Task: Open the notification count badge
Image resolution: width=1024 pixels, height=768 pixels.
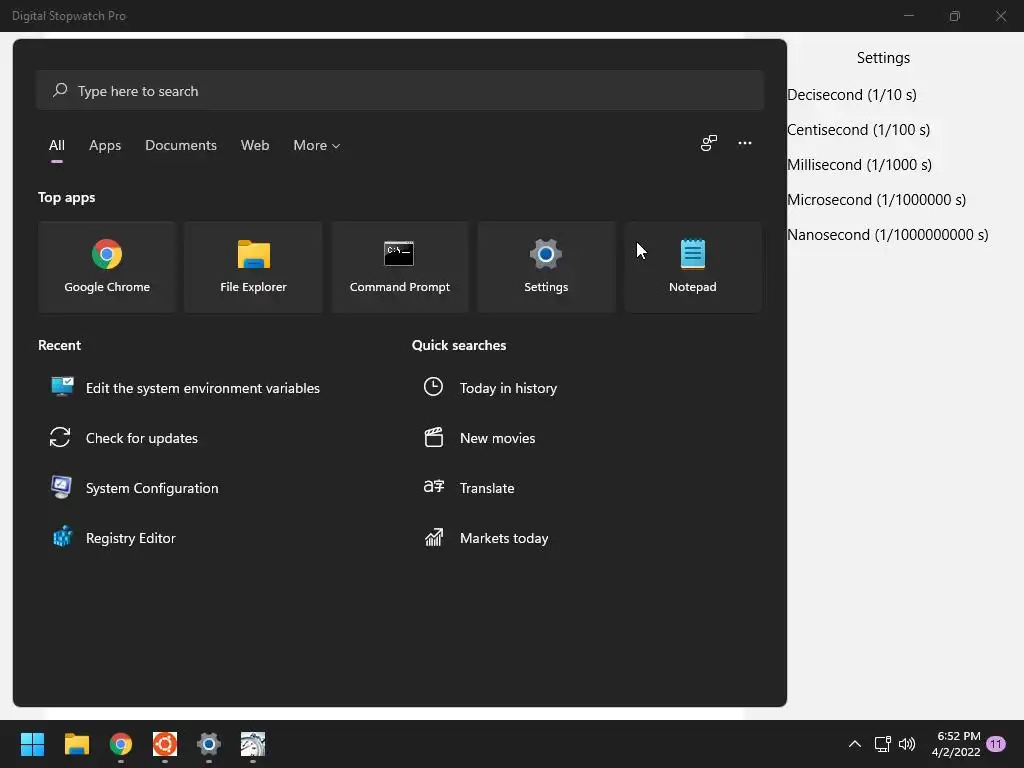Action: pos(996,744)
